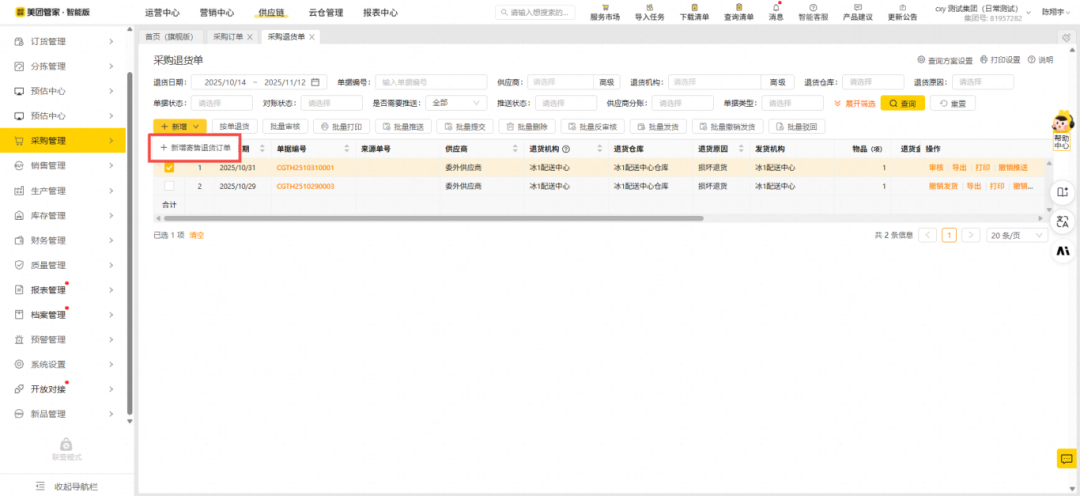Expand more filters with 展开筛选
This screenshot has height=496, width=1080.
coord(854,103)
